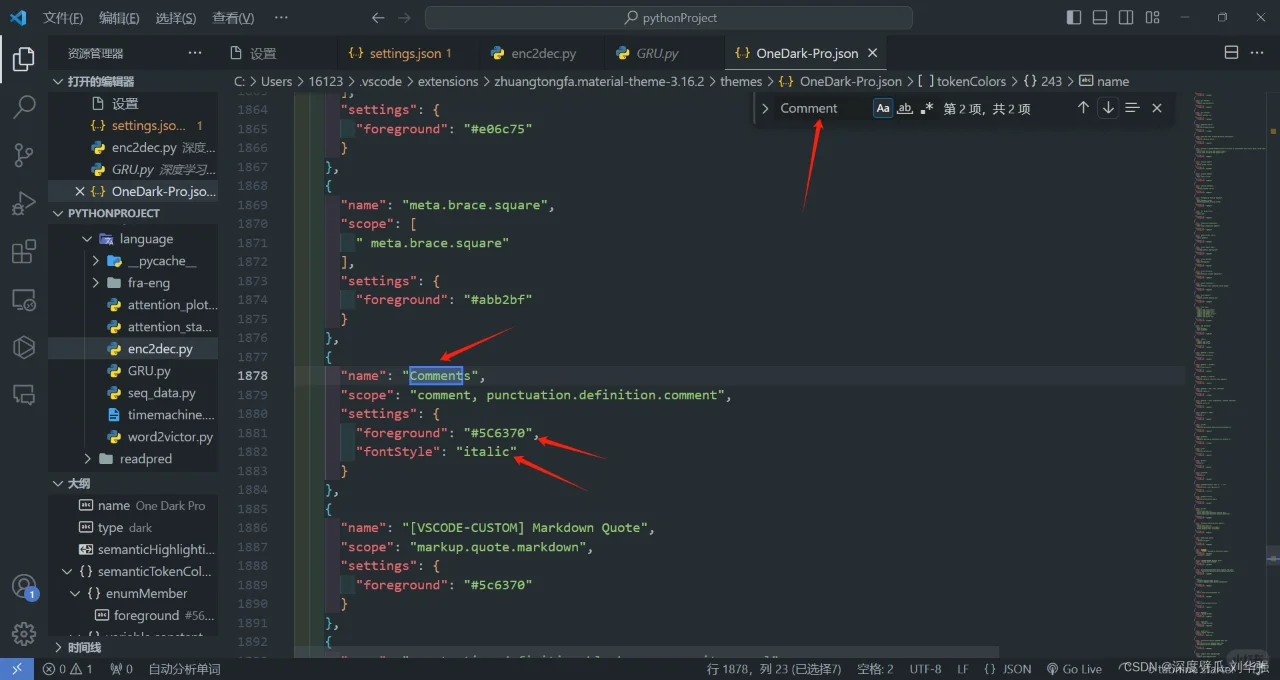Image resolution: width=1280 pixels, height=680 pixels.
Task: Open the 查看(V) menu
Action: tap(233, 18)
